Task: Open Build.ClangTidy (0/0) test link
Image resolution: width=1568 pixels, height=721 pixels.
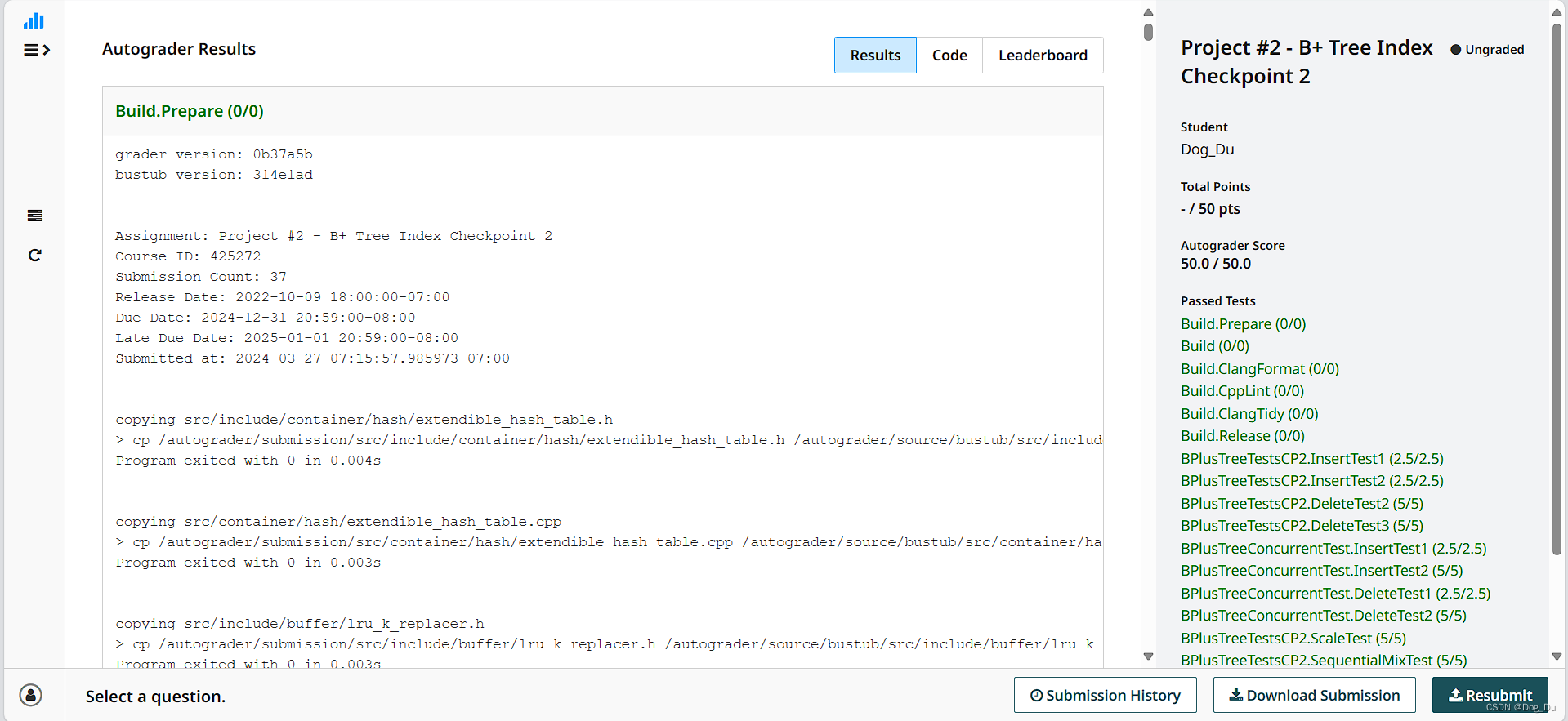Action: click(1249, 414)
